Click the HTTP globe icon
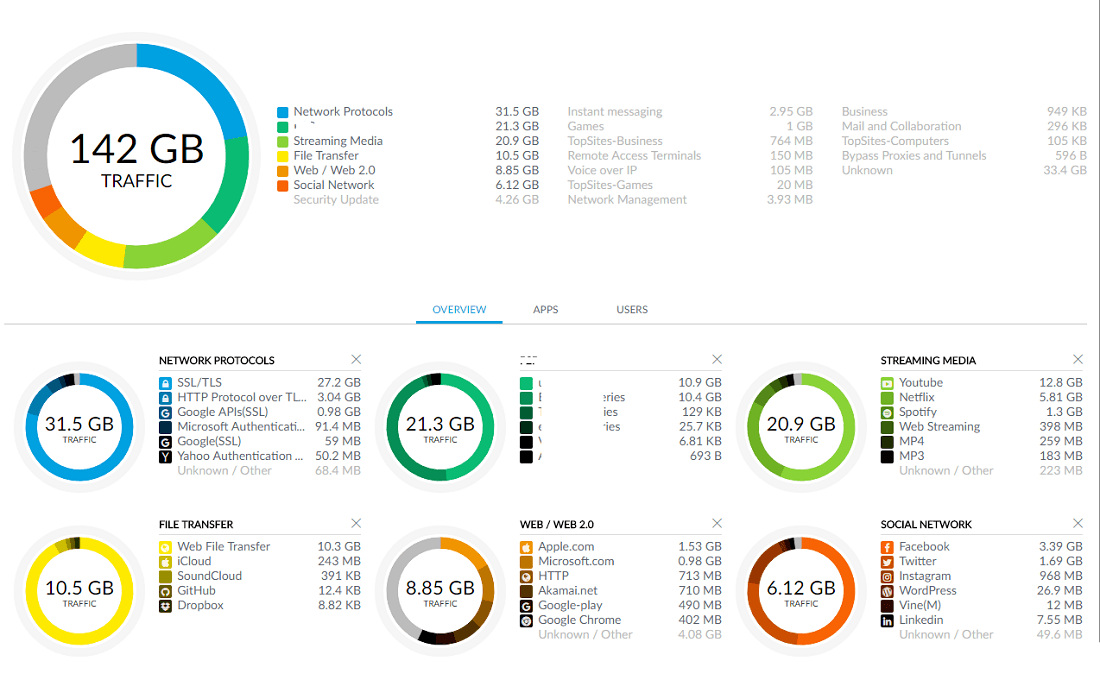 pyautogui.click(x=526, y=577)
